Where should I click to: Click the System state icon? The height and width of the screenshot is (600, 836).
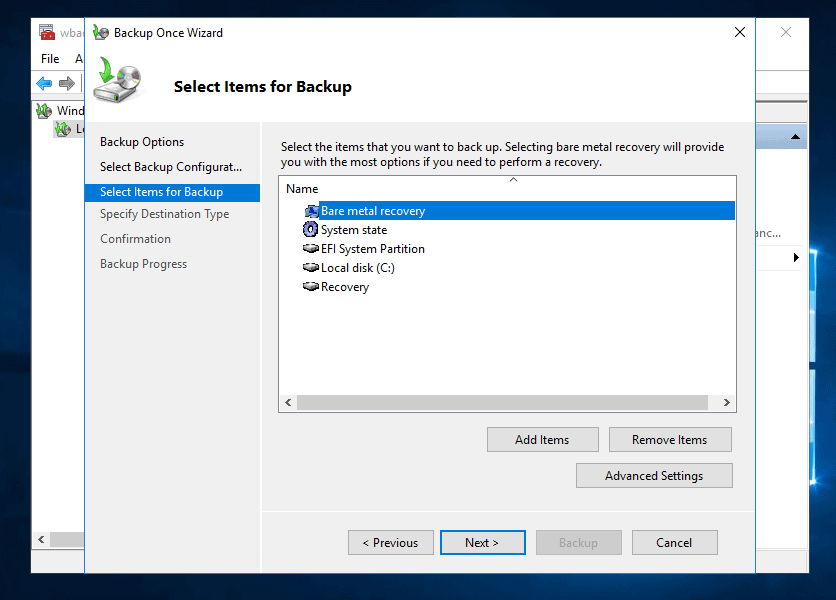[x=311, y=230]
